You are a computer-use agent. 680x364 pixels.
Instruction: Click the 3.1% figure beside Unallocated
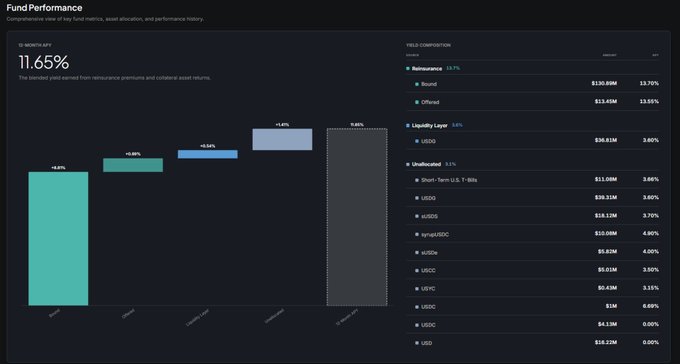[450, 164]
